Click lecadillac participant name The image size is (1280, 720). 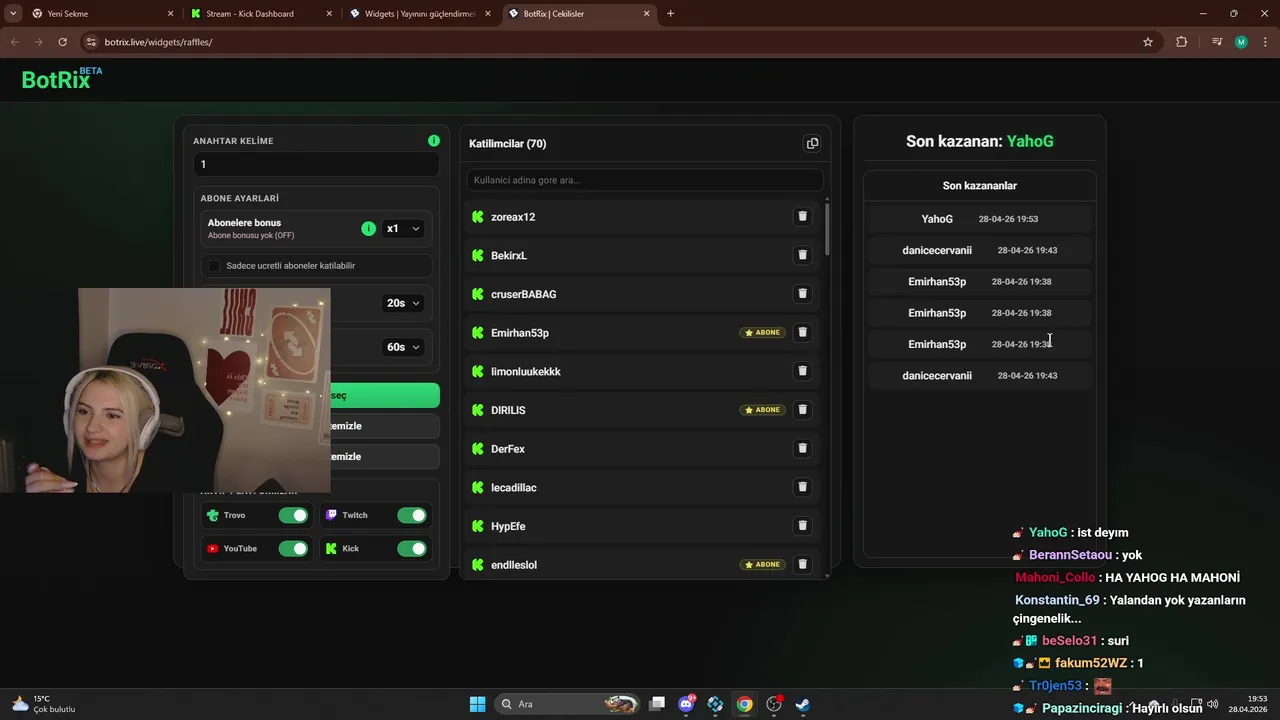coord(514,487)
